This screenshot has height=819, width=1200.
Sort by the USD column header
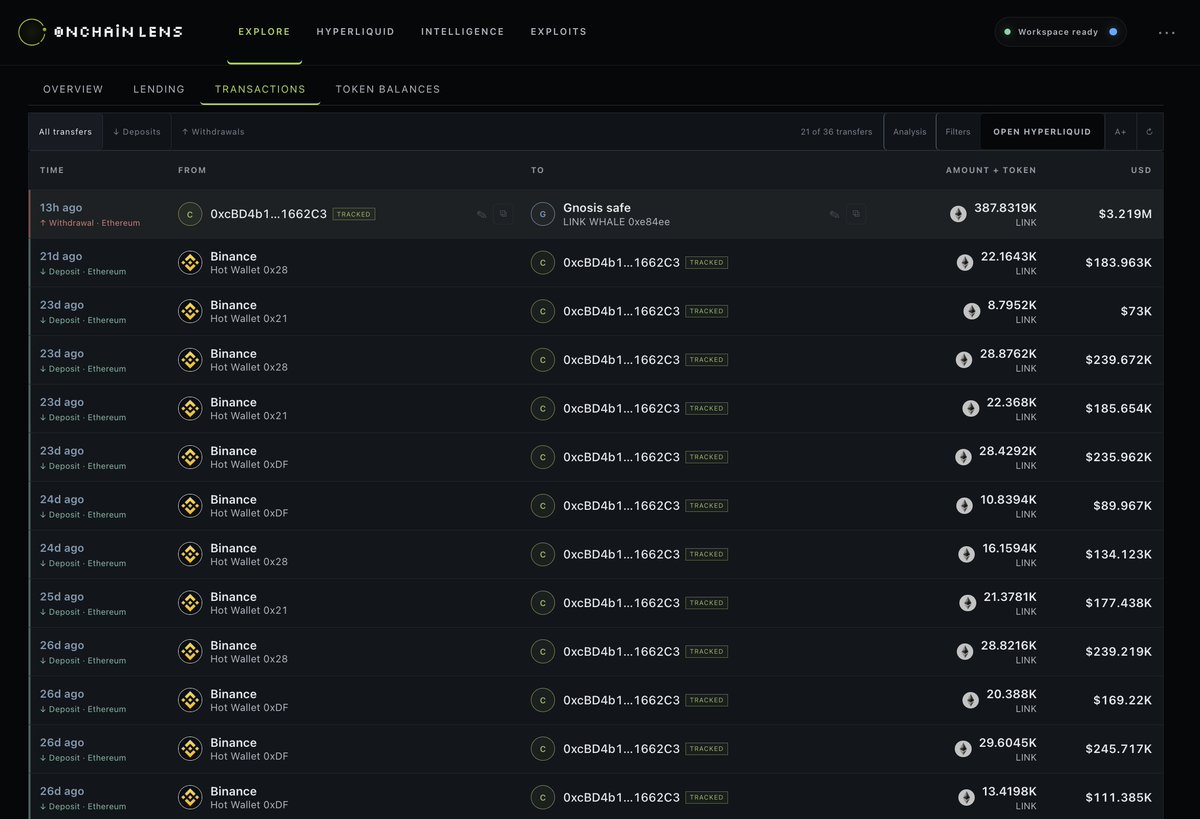[1141, 170]
